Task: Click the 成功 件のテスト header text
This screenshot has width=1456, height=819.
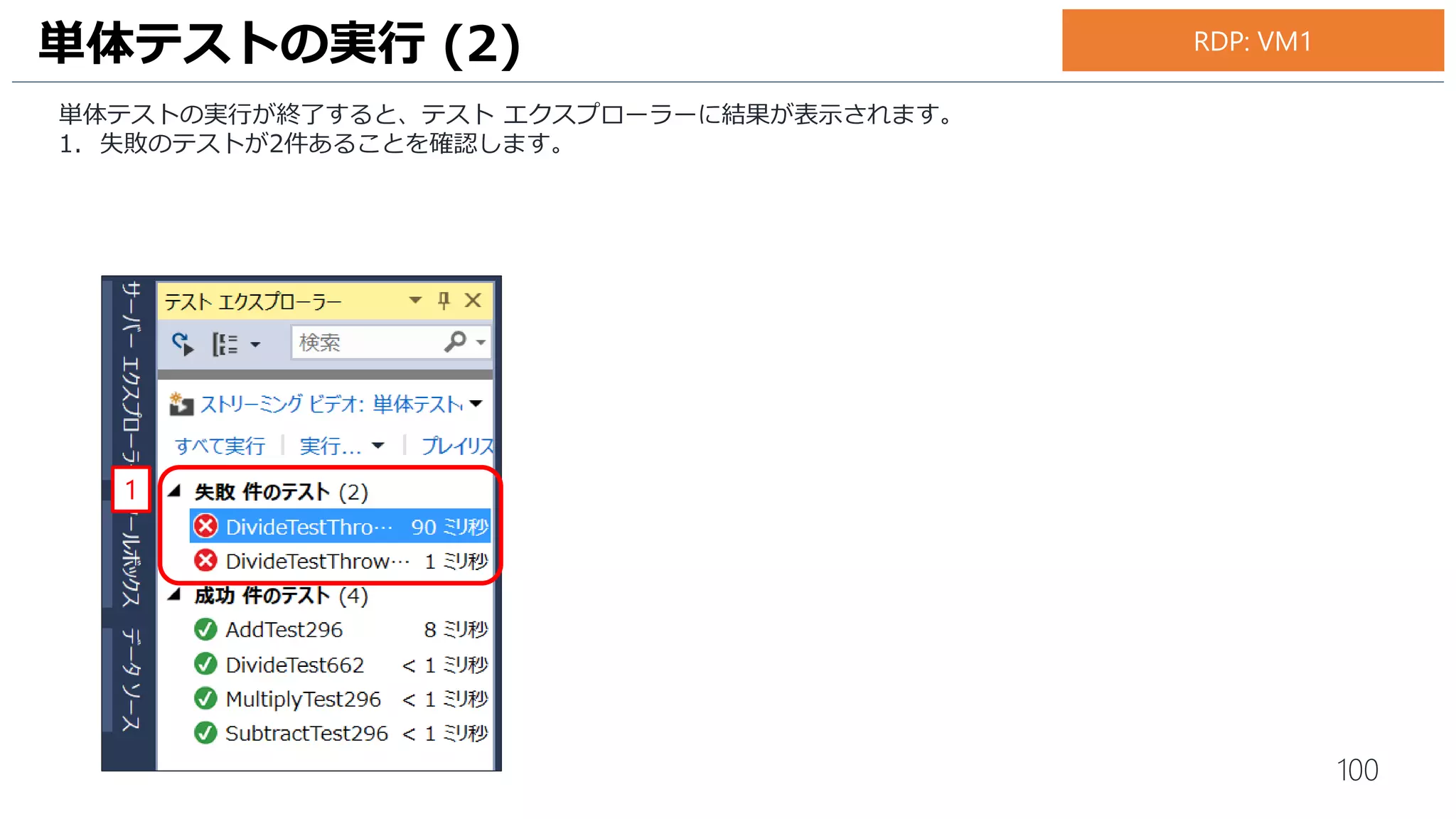Action: pos(262,595)
